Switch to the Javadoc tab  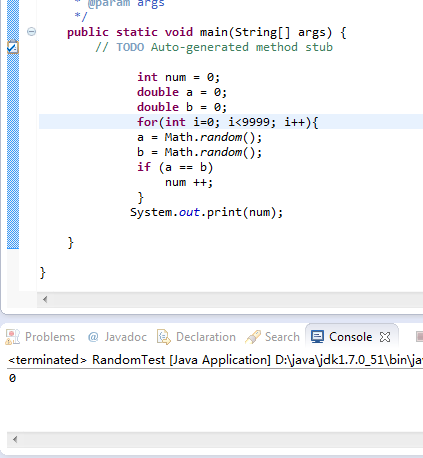[x=125, y=337]
